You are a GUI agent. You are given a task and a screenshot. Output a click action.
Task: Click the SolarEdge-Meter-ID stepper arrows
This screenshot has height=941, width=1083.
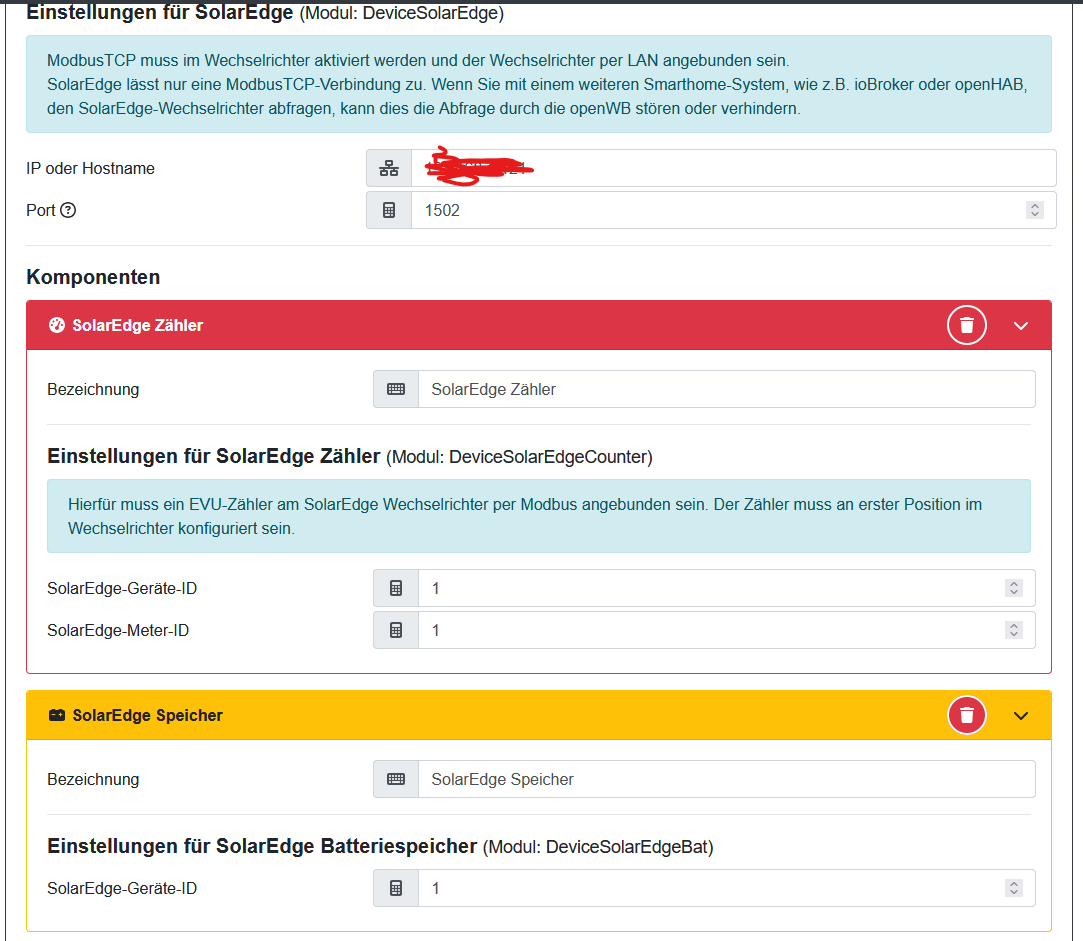pyautogui.click(x=1014, y=630)
